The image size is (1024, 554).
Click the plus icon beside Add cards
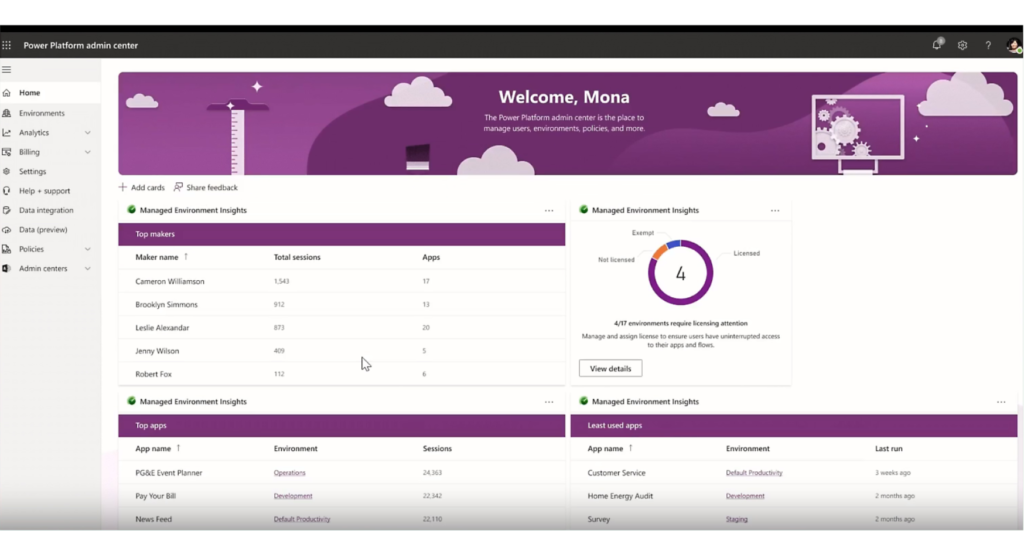tap(123, 187)
